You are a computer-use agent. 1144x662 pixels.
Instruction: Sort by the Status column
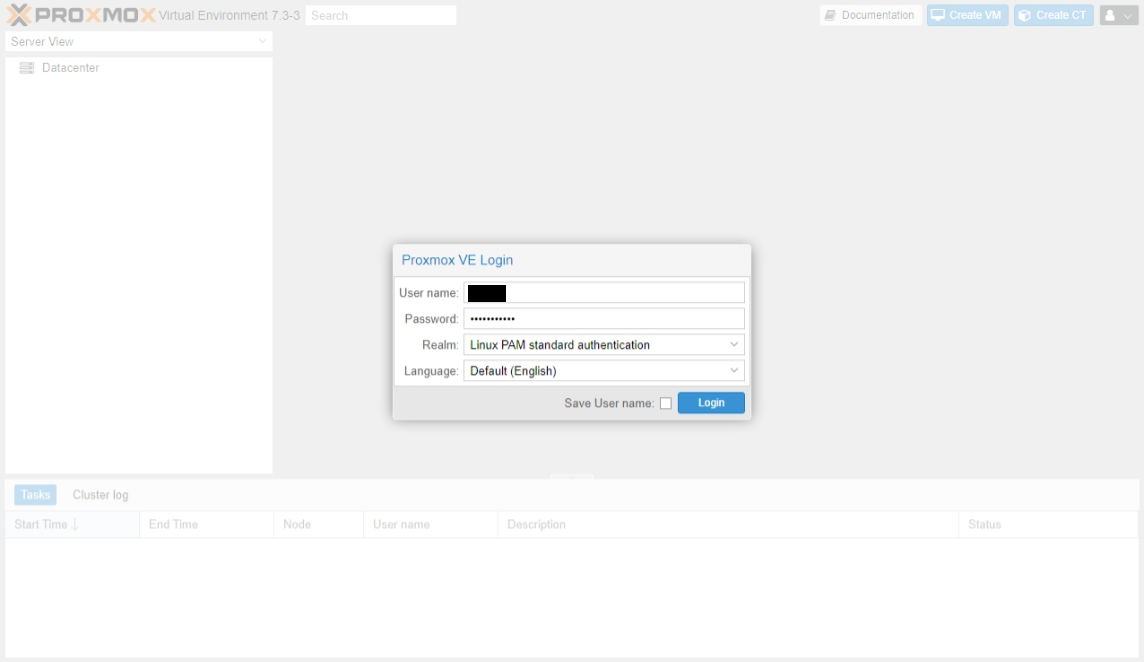1048,524
